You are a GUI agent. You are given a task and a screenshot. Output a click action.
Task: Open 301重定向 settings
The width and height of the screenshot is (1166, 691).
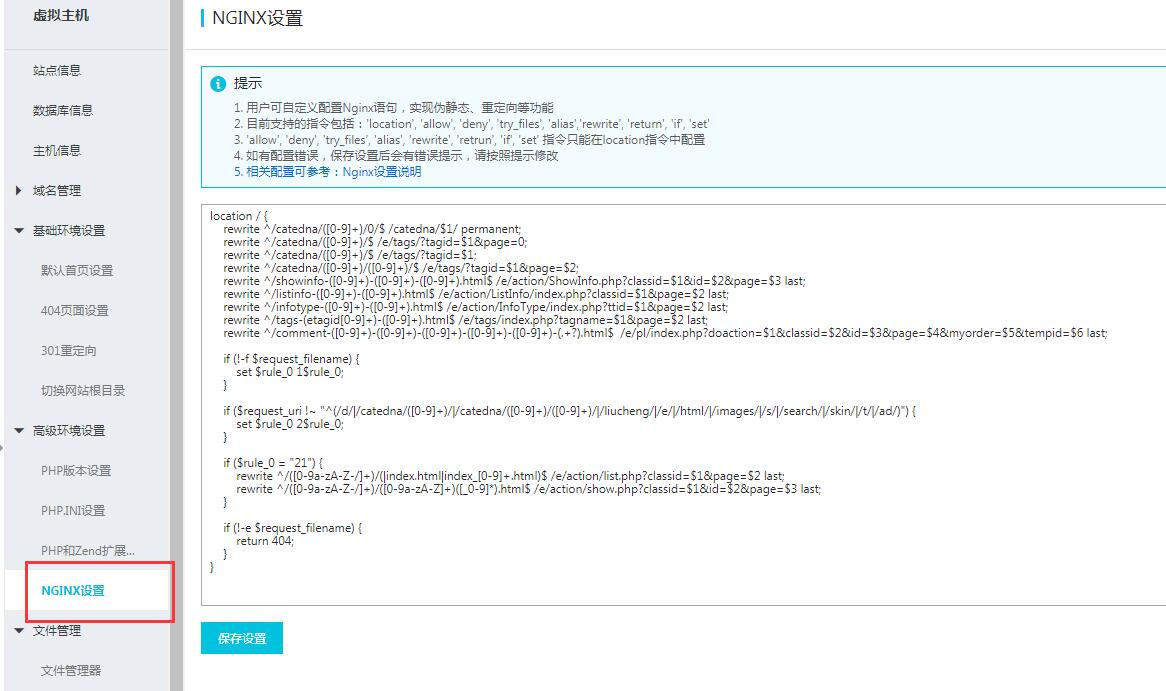pyautogui.click(x=68, y=350)
